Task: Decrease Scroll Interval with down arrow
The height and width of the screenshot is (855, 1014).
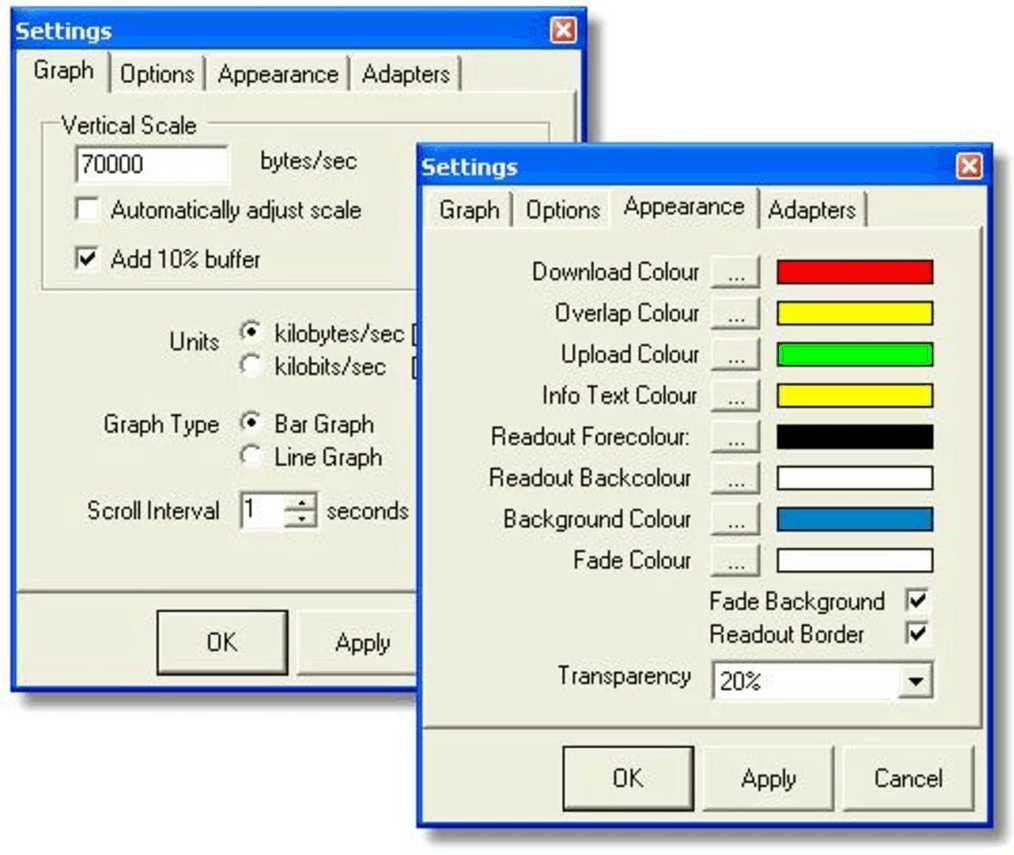Action: (301, 519)
